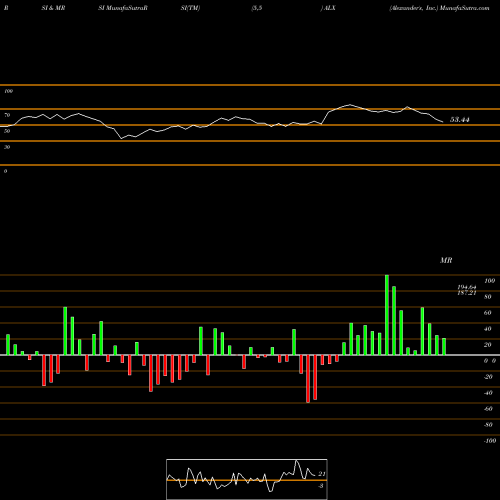Click the MR axis label -100
This screenshot has height=500, width=500.
pyautogui.click(x=490, y=441)
